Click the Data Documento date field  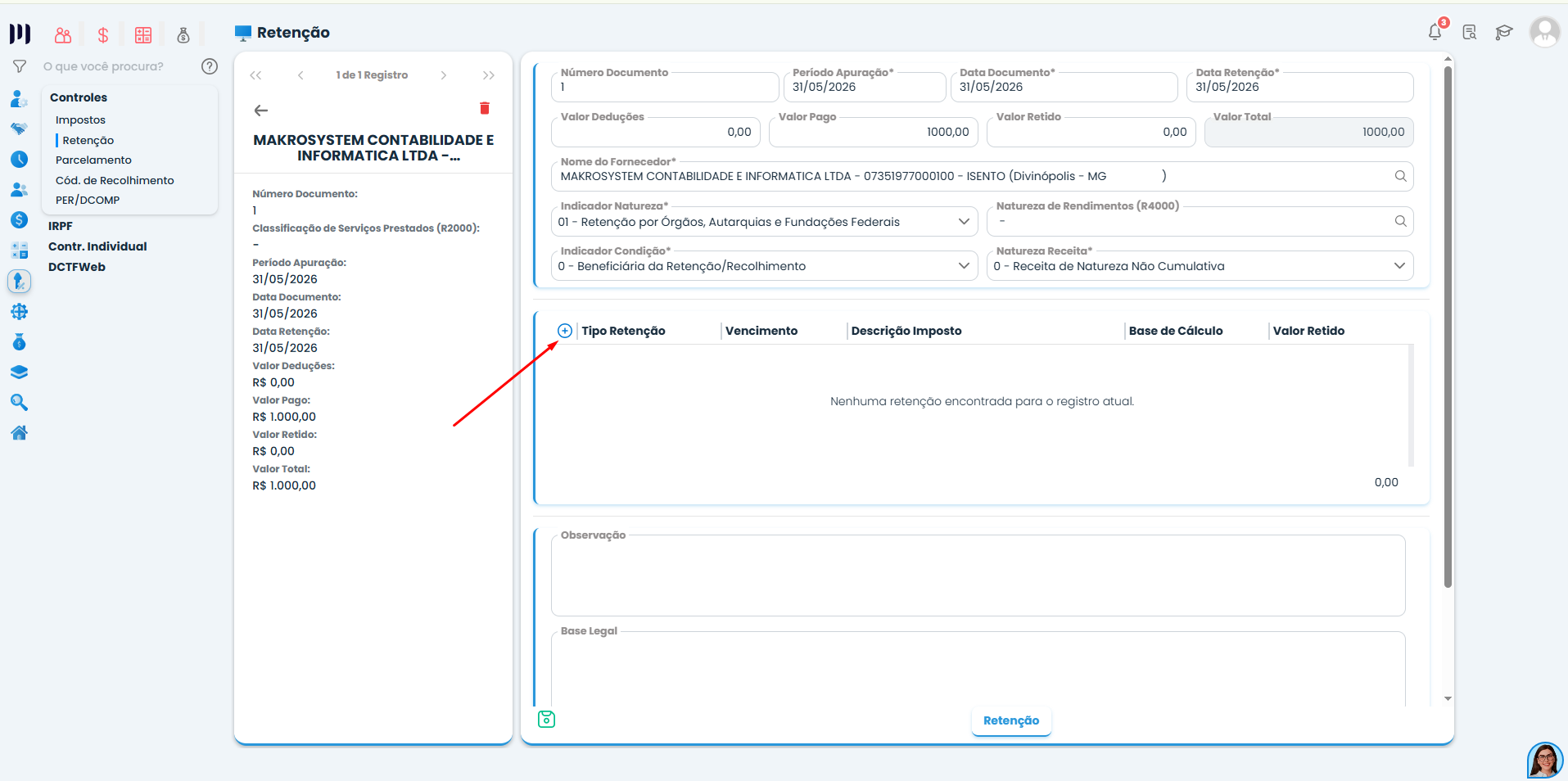[x=1064, y=87]
